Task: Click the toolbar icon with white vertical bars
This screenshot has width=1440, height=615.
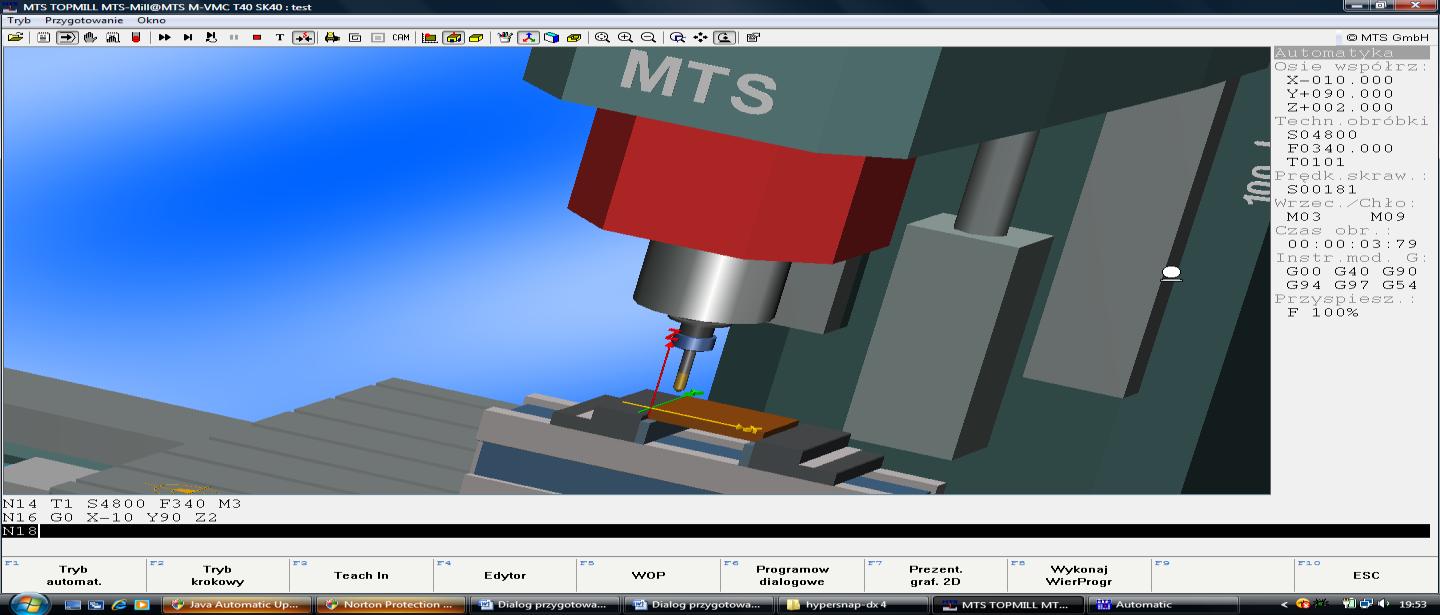Action: [x=112, y=37]
